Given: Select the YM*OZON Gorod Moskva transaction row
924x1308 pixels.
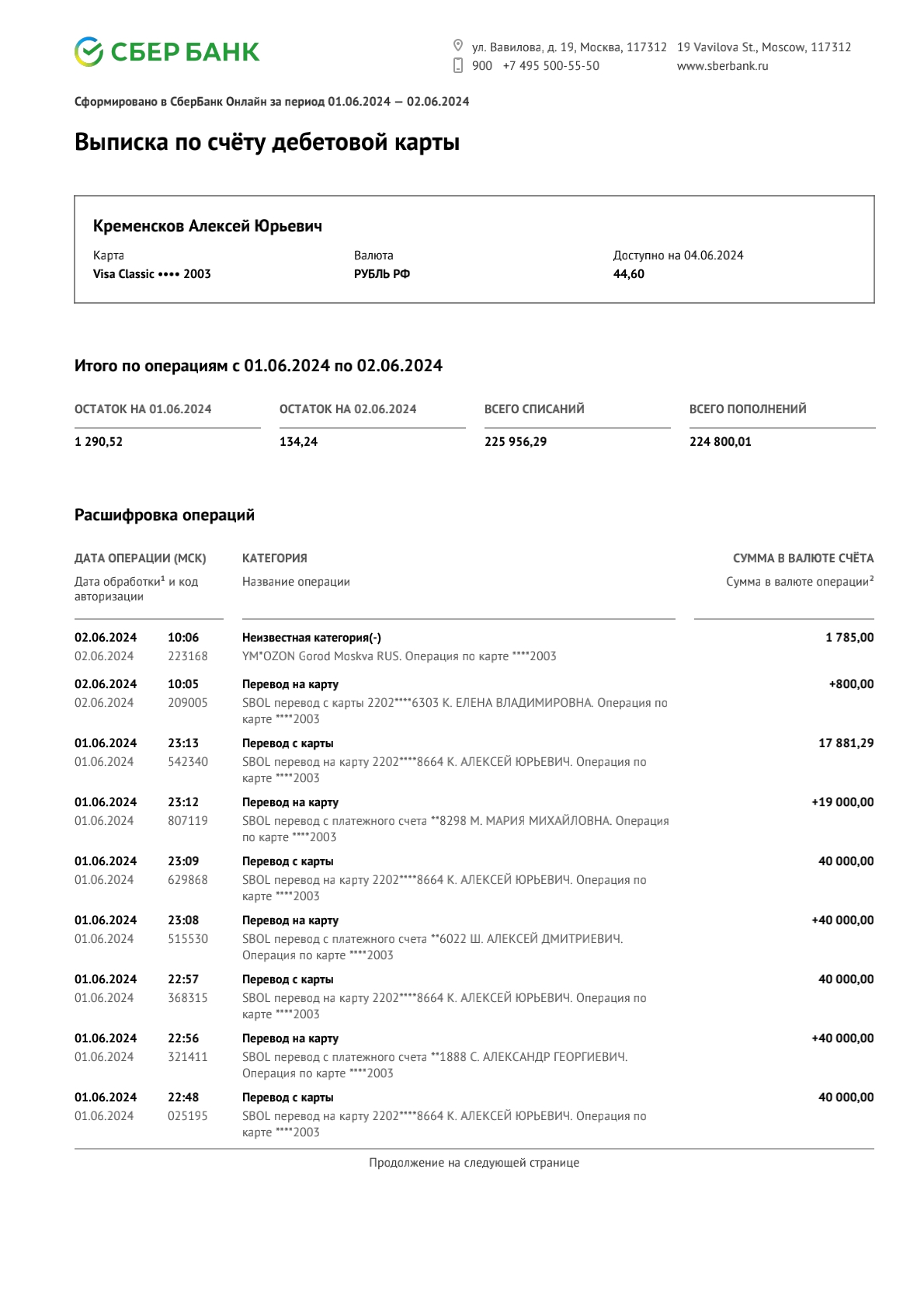Looking at the screenshot, I should pyautogui.click(x=474, y=647).
